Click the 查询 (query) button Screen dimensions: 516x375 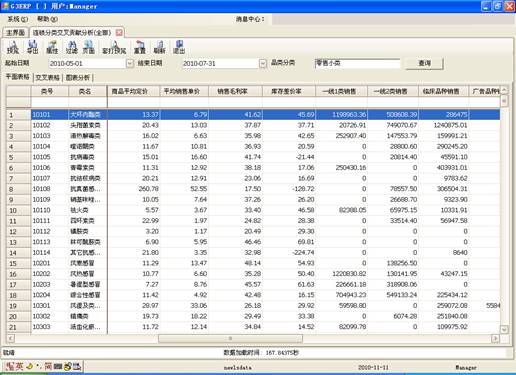pos(424,63)
